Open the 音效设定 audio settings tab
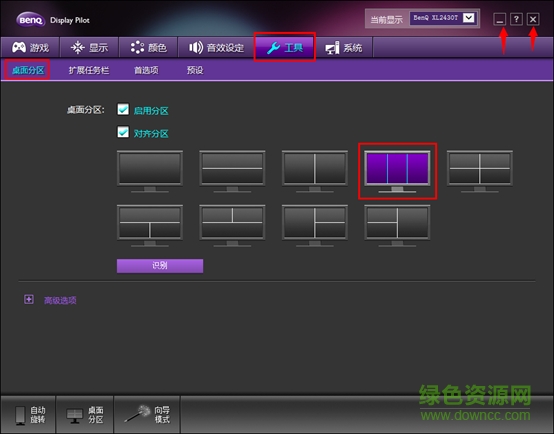 [216, 47]
